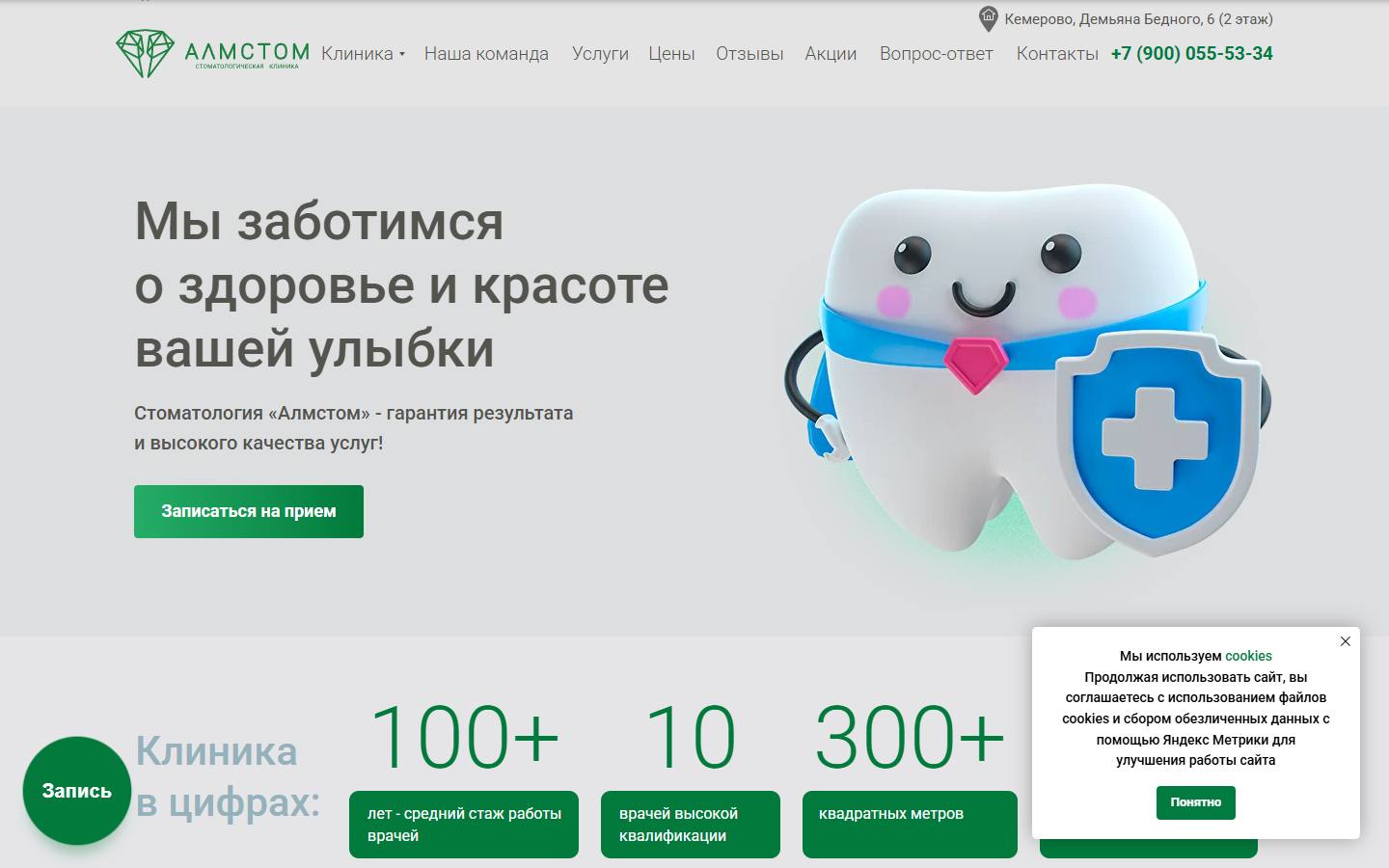View the Акции page
1389x868 pixels.
831,54
